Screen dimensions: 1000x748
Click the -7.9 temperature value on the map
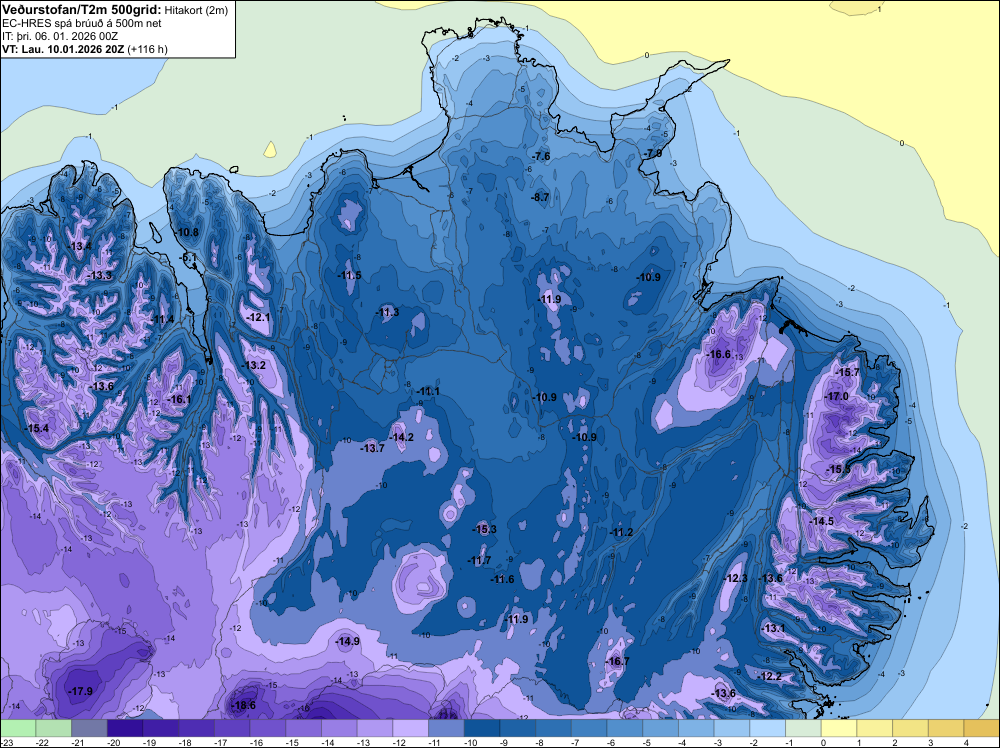pyautogui.click(x=652, y=154)
